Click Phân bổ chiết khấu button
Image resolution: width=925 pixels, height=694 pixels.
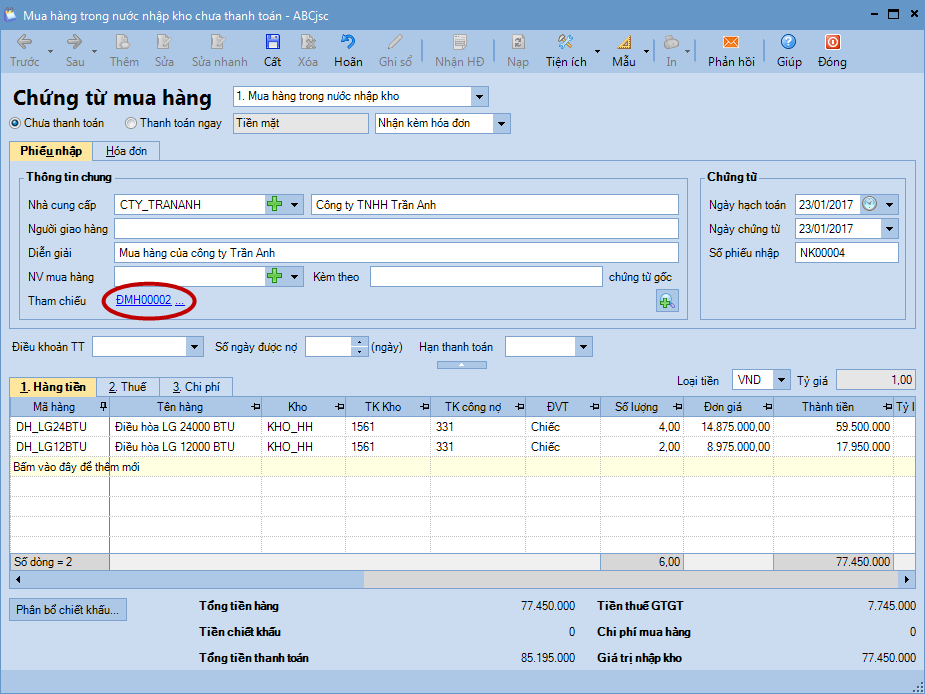click(x=68, y=609)
